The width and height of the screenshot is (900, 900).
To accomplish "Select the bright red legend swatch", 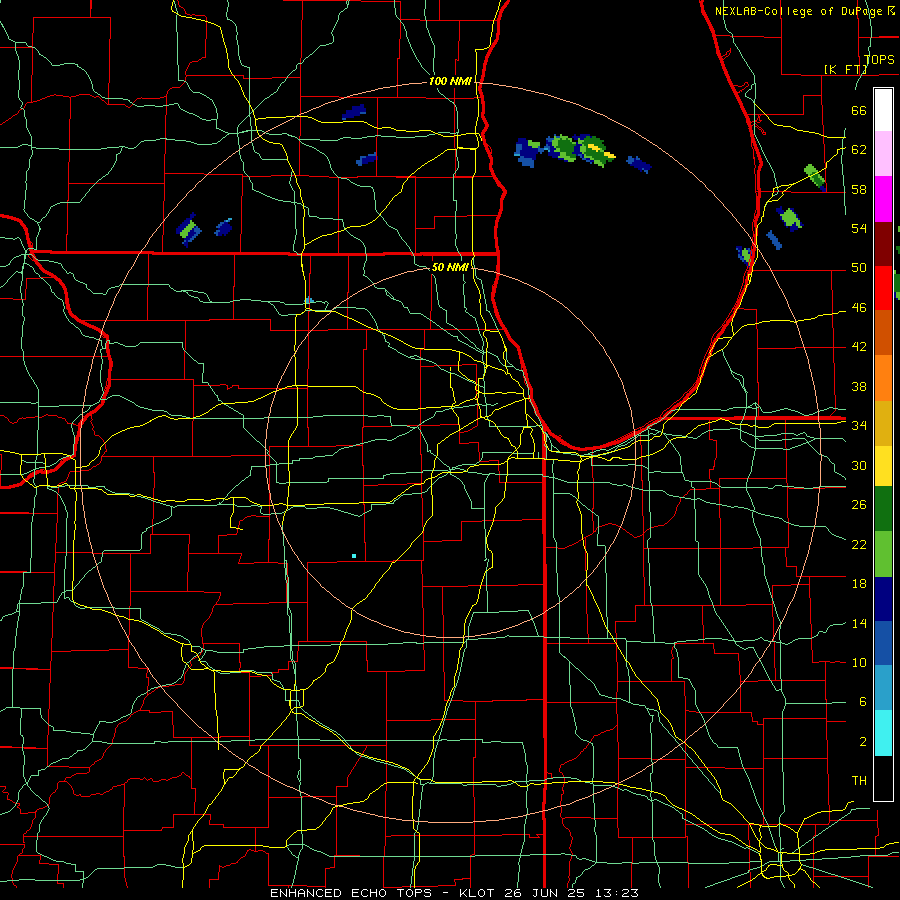I will tap(883, 288).
